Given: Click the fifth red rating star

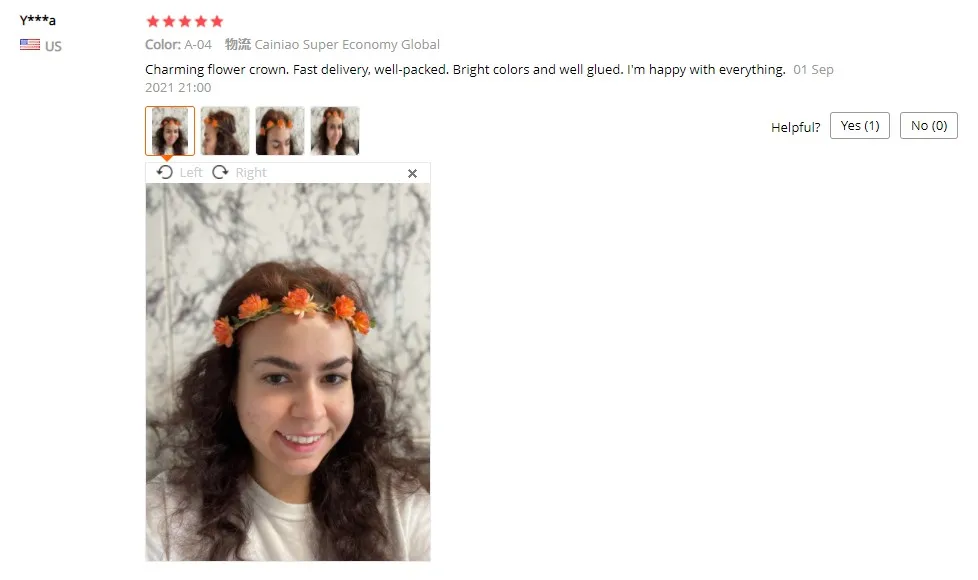Looking at the screenshot, I should [217, 22].
